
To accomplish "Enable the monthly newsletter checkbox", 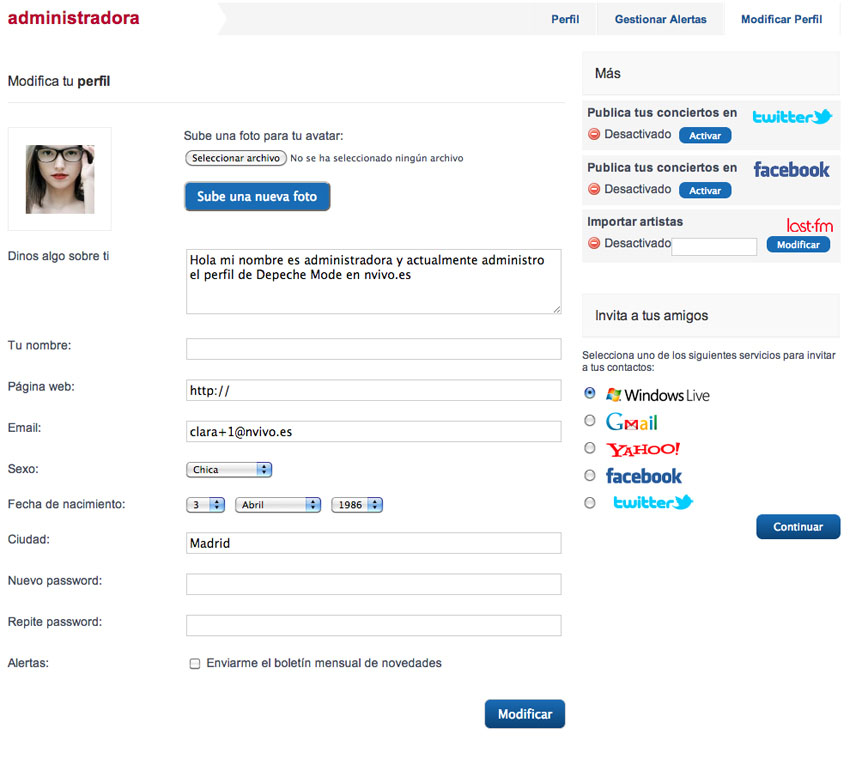I will click(x=195, y=664).
